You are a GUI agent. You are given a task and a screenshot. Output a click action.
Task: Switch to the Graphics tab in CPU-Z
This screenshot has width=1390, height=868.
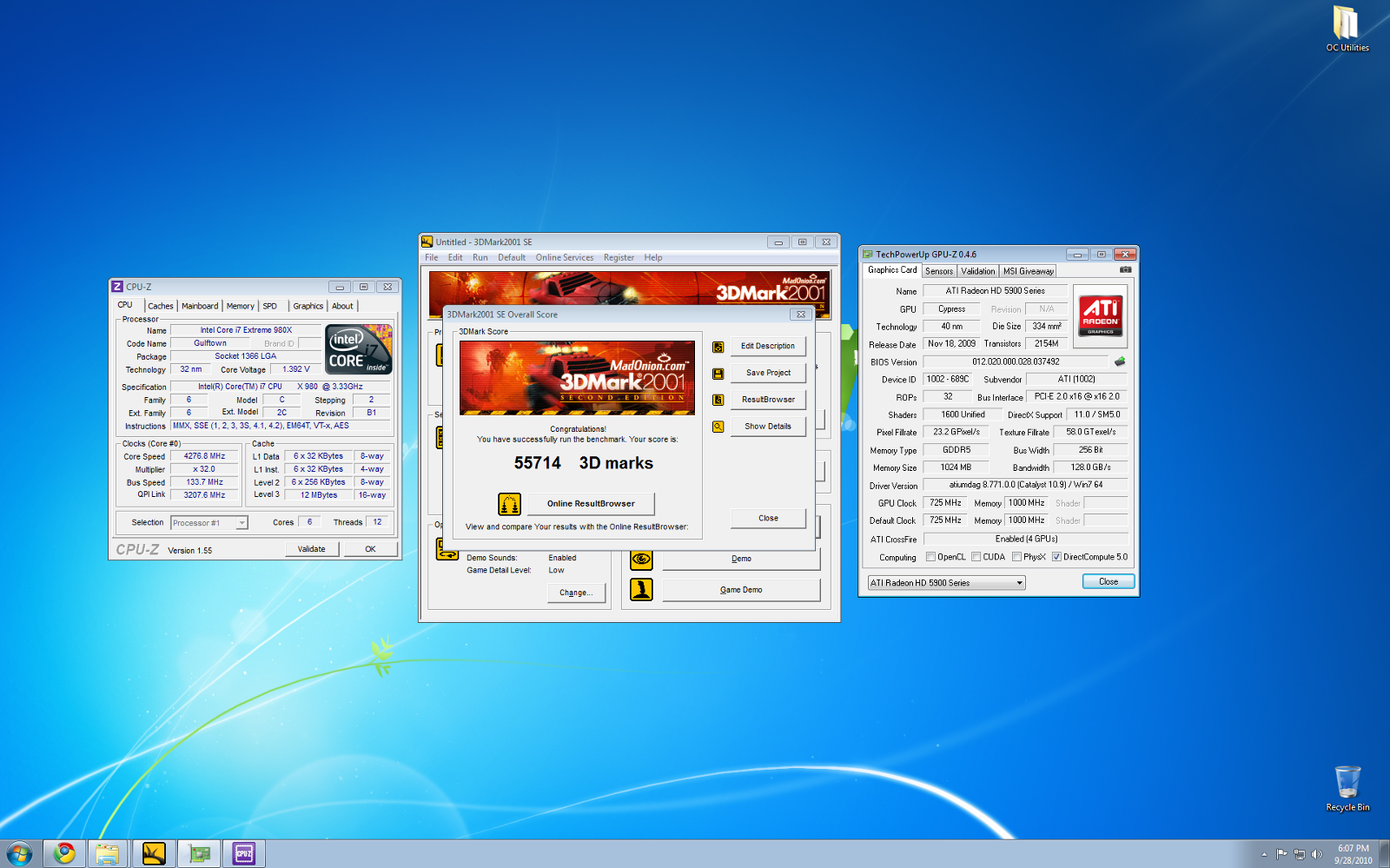pos(308,306)
